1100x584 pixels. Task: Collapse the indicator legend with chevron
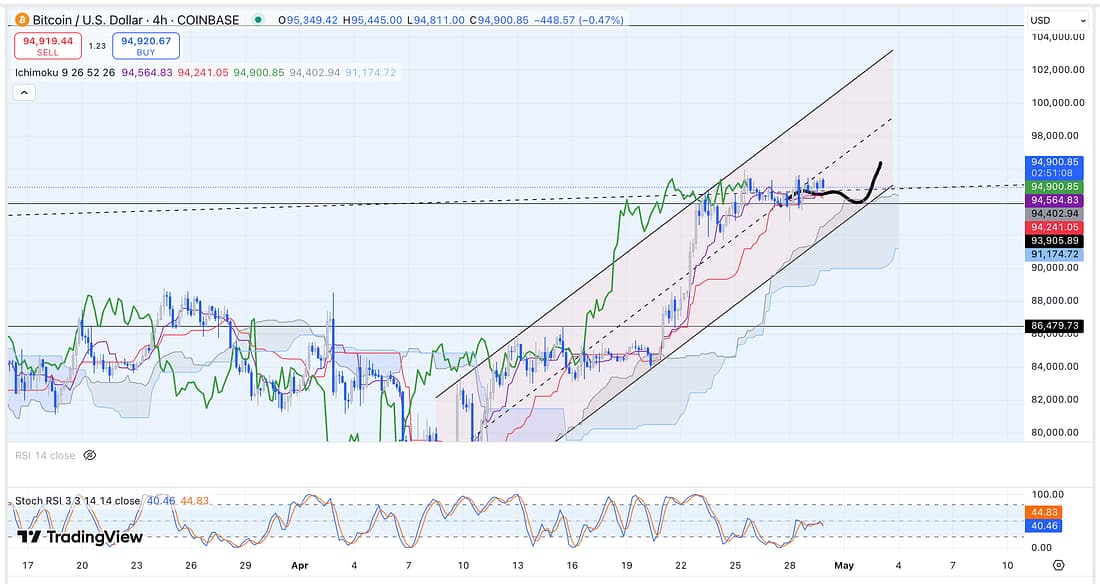coord(24,92)
